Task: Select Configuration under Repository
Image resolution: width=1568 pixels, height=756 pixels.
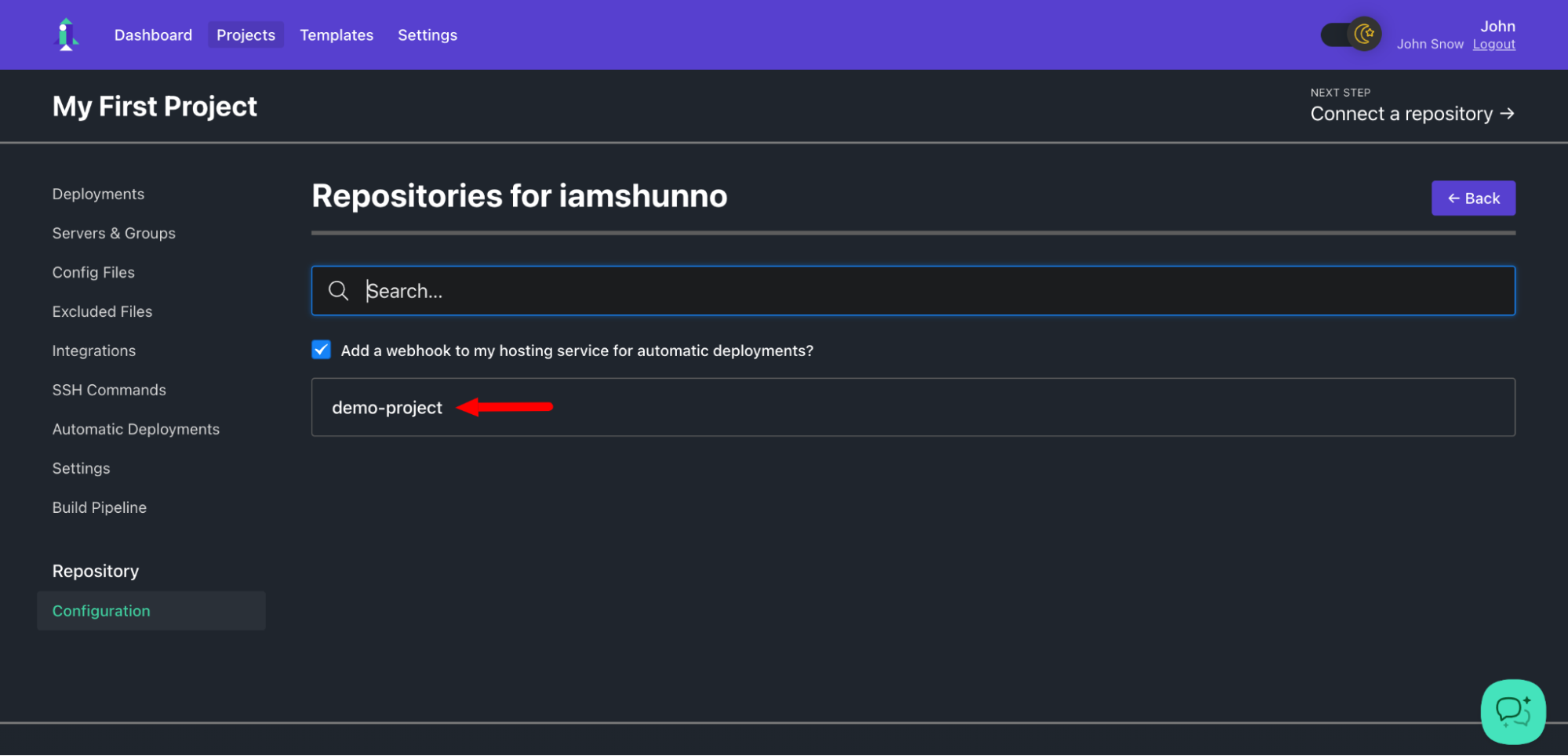Action: click(101, 610)
